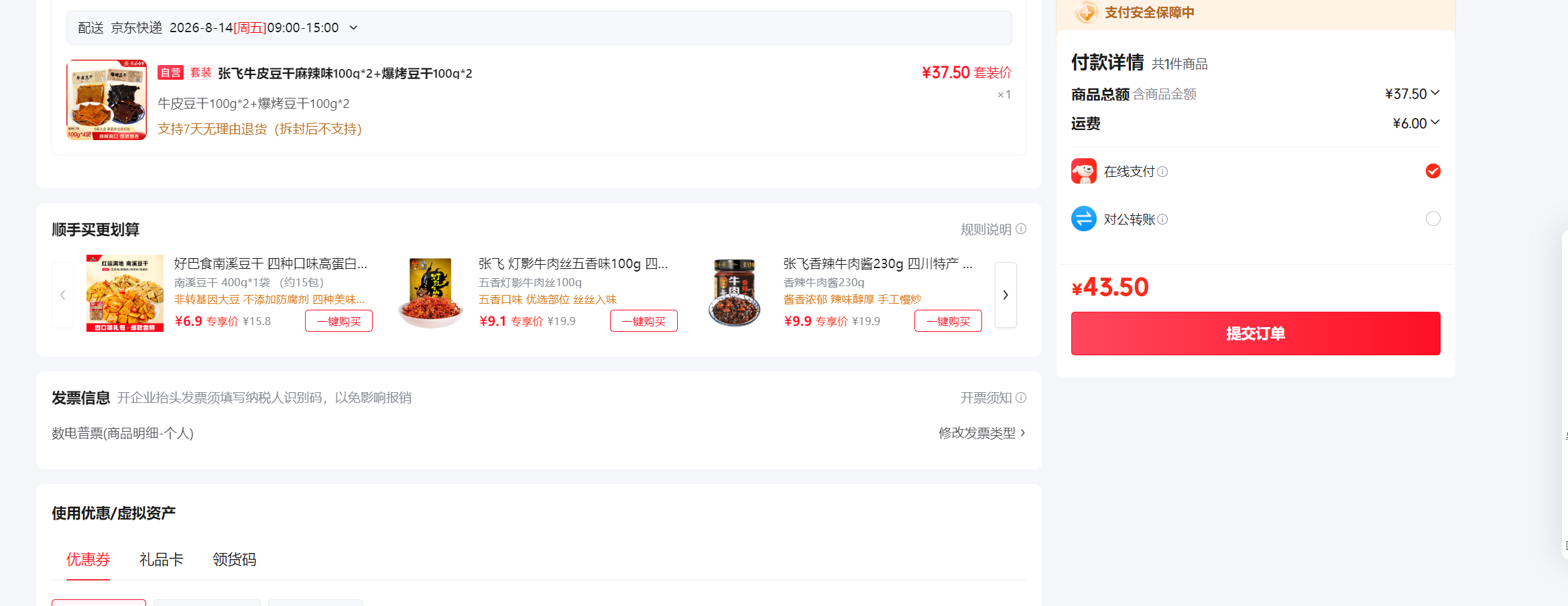Switch to the 礼品卡 tab

(x=162, y=559)
